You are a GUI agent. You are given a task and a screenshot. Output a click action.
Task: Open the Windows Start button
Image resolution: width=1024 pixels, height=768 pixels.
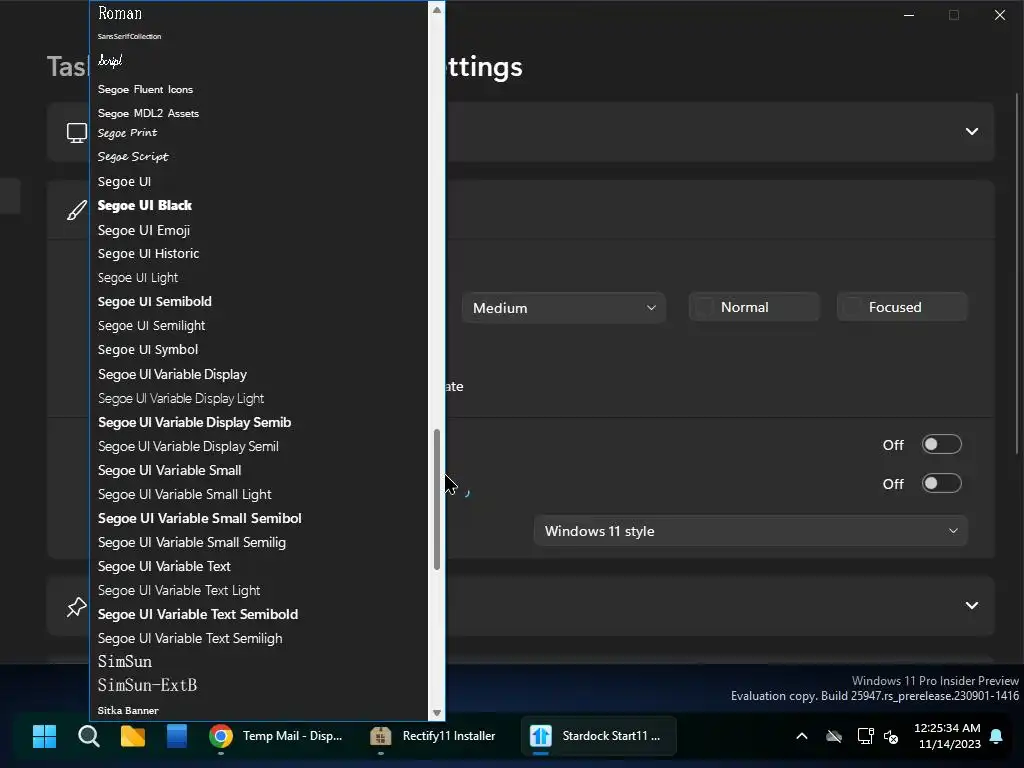(44, 737)
